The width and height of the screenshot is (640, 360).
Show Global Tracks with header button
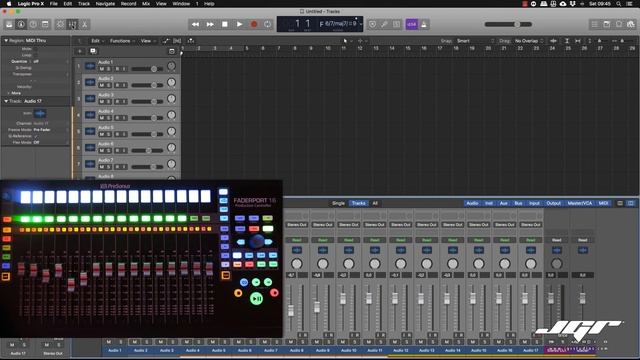pos(172,51)
